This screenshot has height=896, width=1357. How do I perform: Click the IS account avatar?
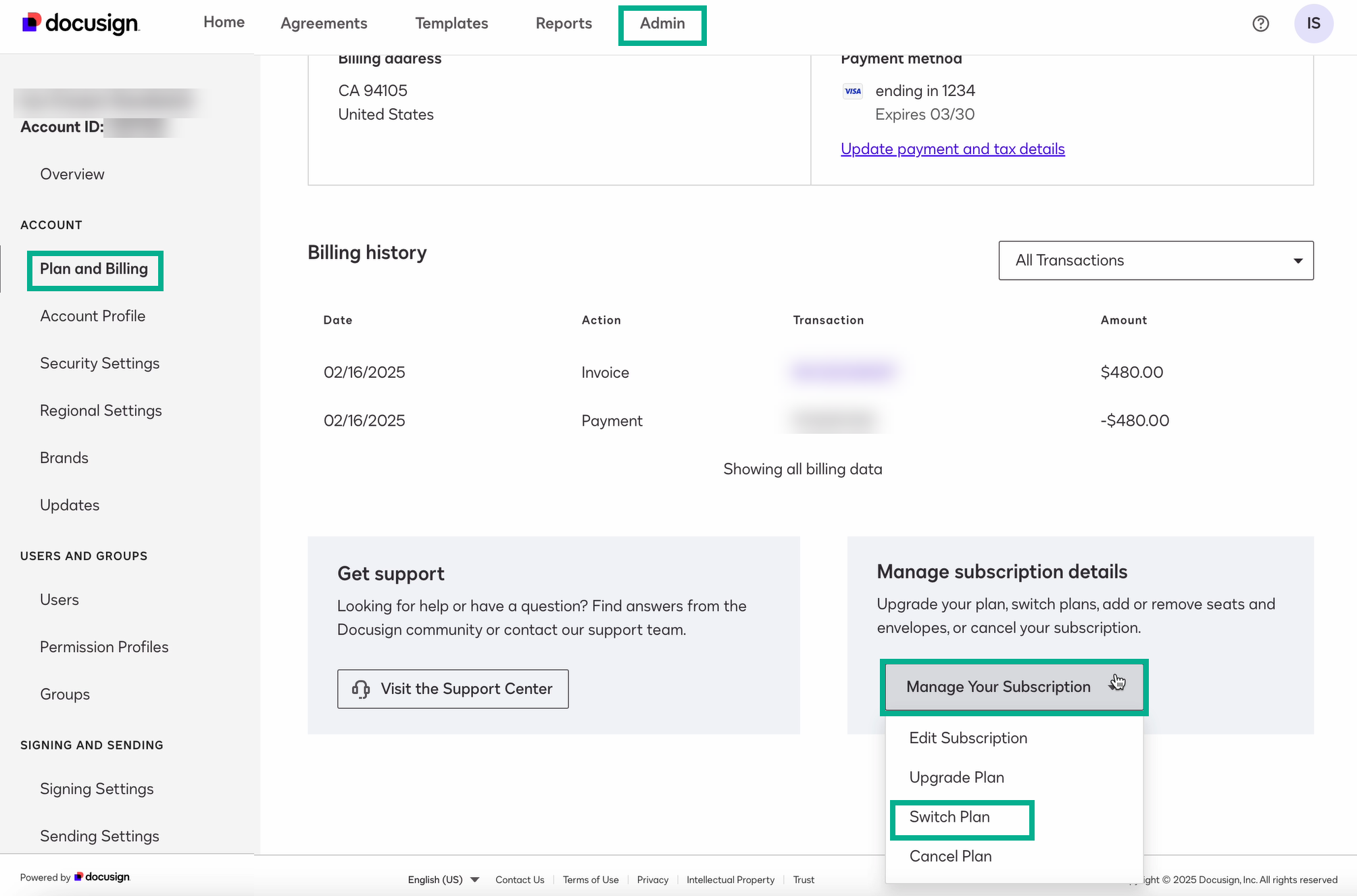pos(1313,23)
